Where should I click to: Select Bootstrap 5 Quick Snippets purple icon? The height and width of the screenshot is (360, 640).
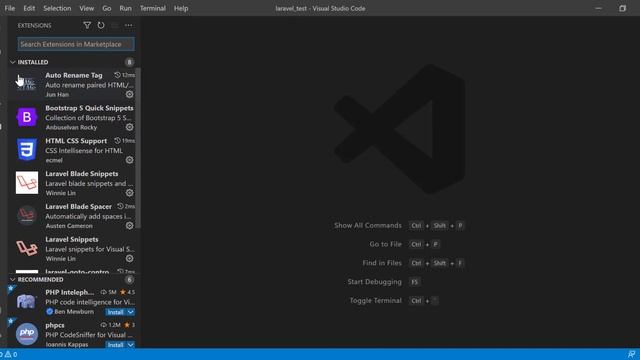pos(27,117)
